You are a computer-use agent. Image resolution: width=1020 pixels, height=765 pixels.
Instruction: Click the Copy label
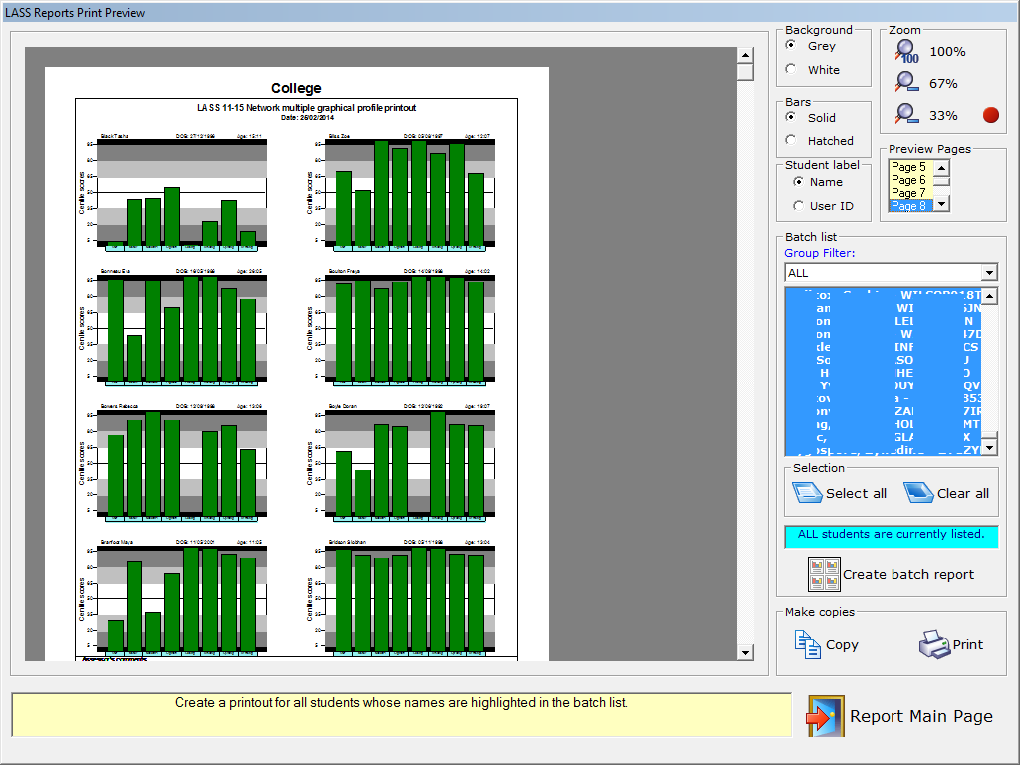click(x=842, y=645)
